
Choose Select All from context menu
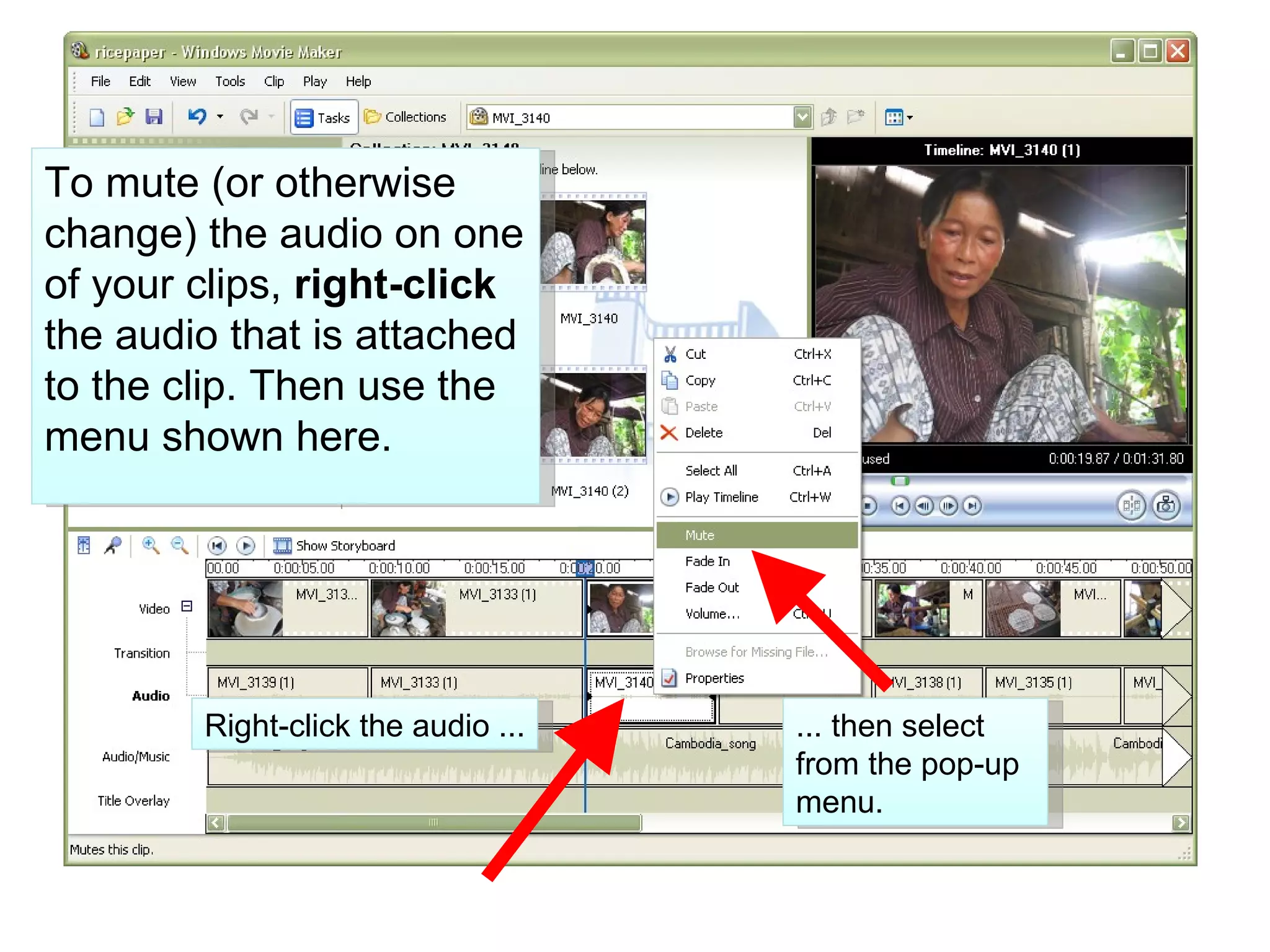click(x=758, y=470)
